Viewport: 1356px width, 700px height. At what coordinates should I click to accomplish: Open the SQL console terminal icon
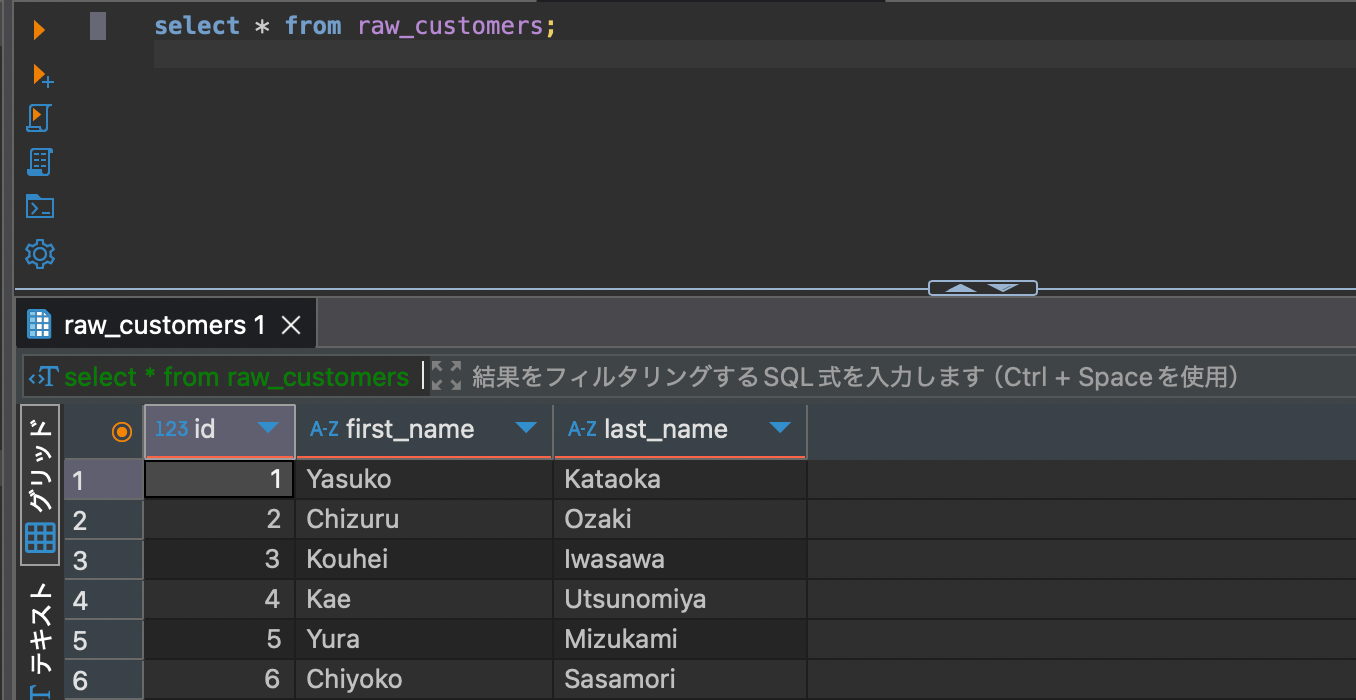[39, 207]
